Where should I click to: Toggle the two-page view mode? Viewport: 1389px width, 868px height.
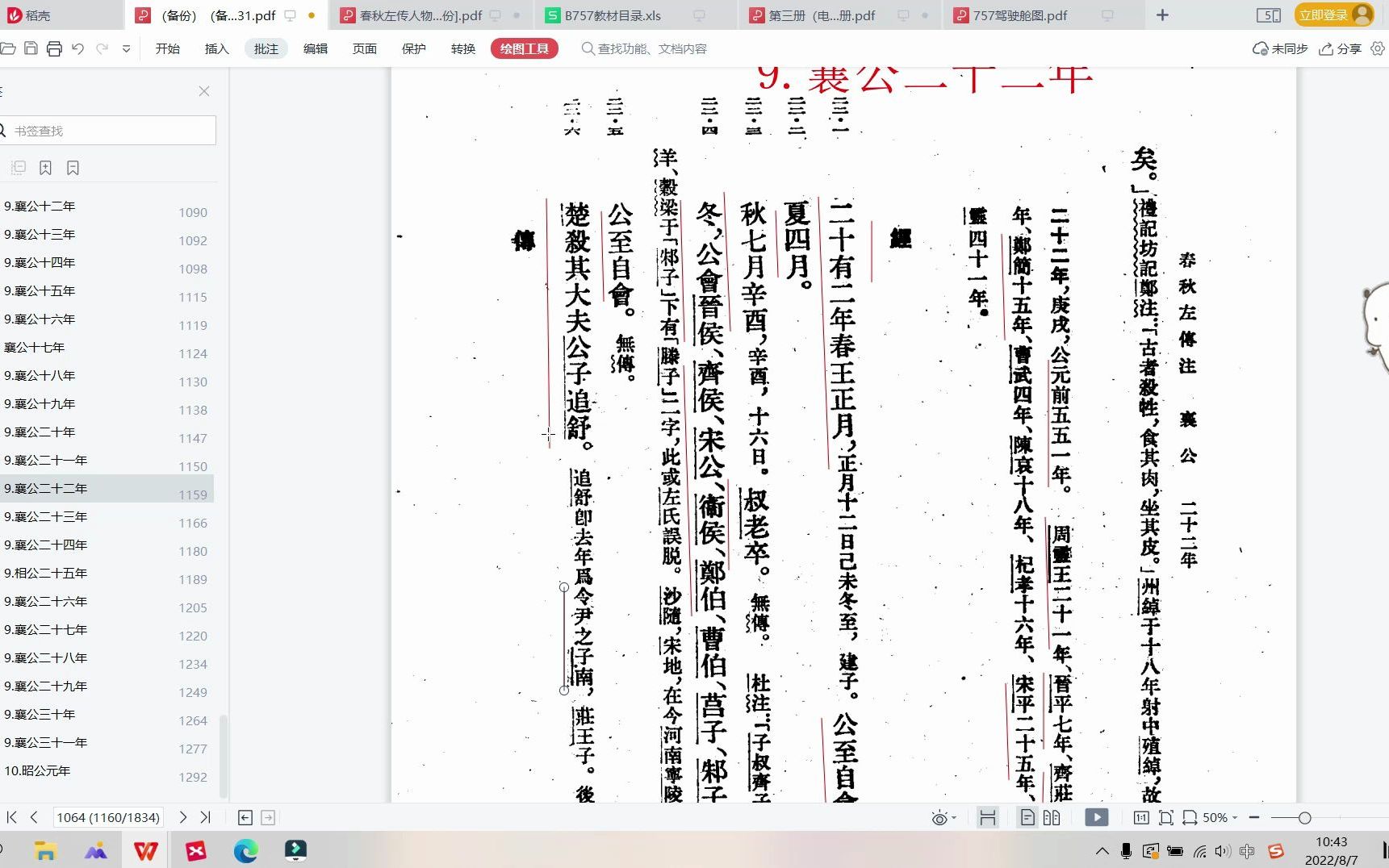point(1052,817)
